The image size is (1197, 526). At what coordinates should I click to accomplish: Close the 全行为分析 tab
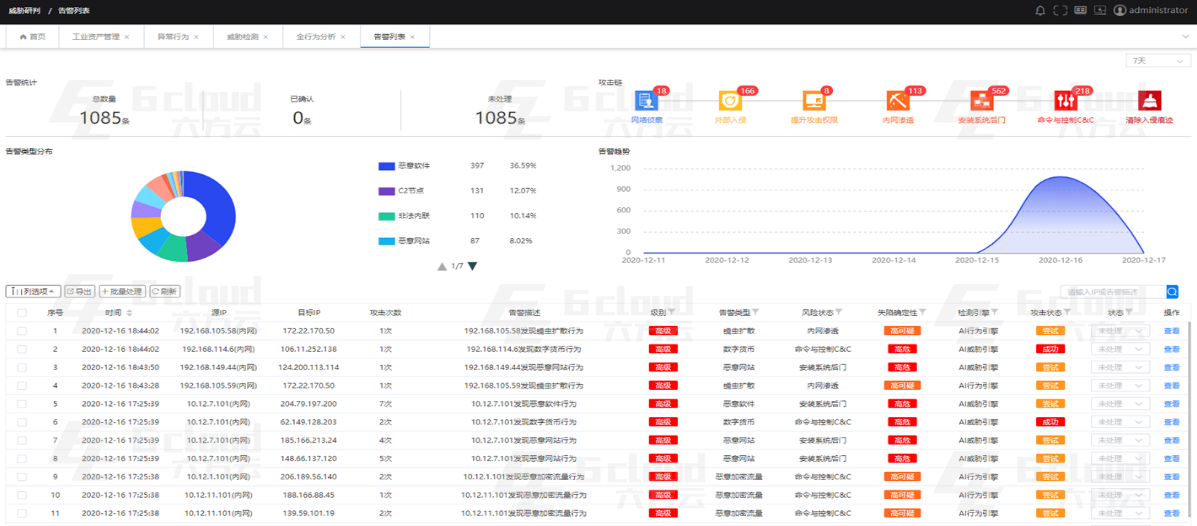343,37
